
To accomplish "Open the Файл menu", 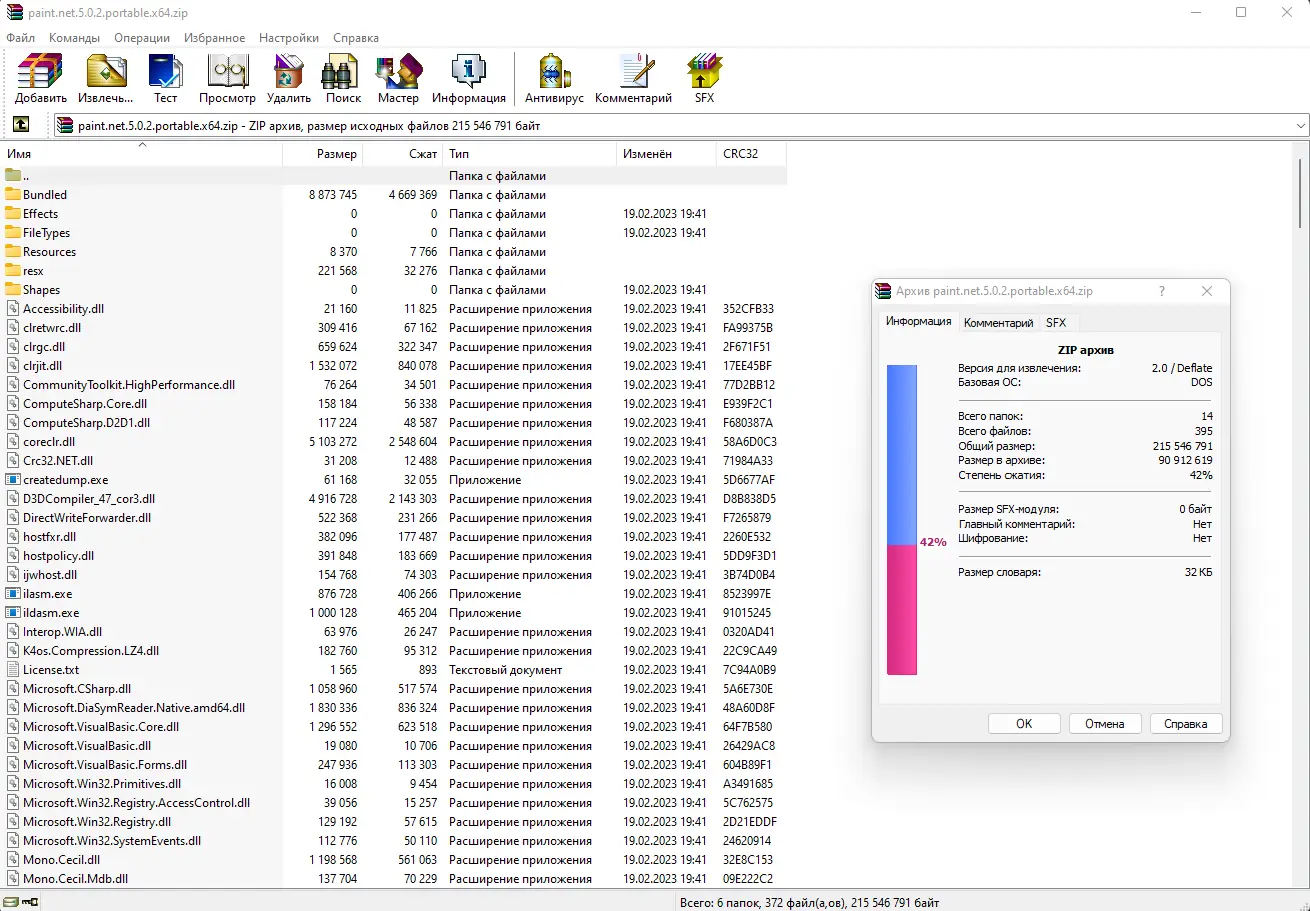I will pos(20,38).
